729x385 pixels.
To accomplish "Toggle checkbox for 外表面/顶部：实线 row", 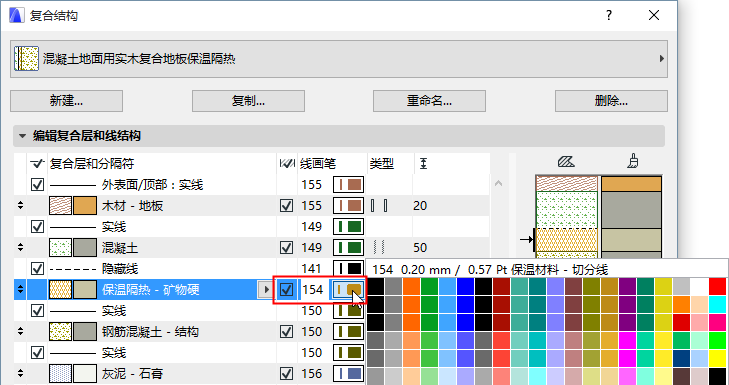I will tap(37, 185).
